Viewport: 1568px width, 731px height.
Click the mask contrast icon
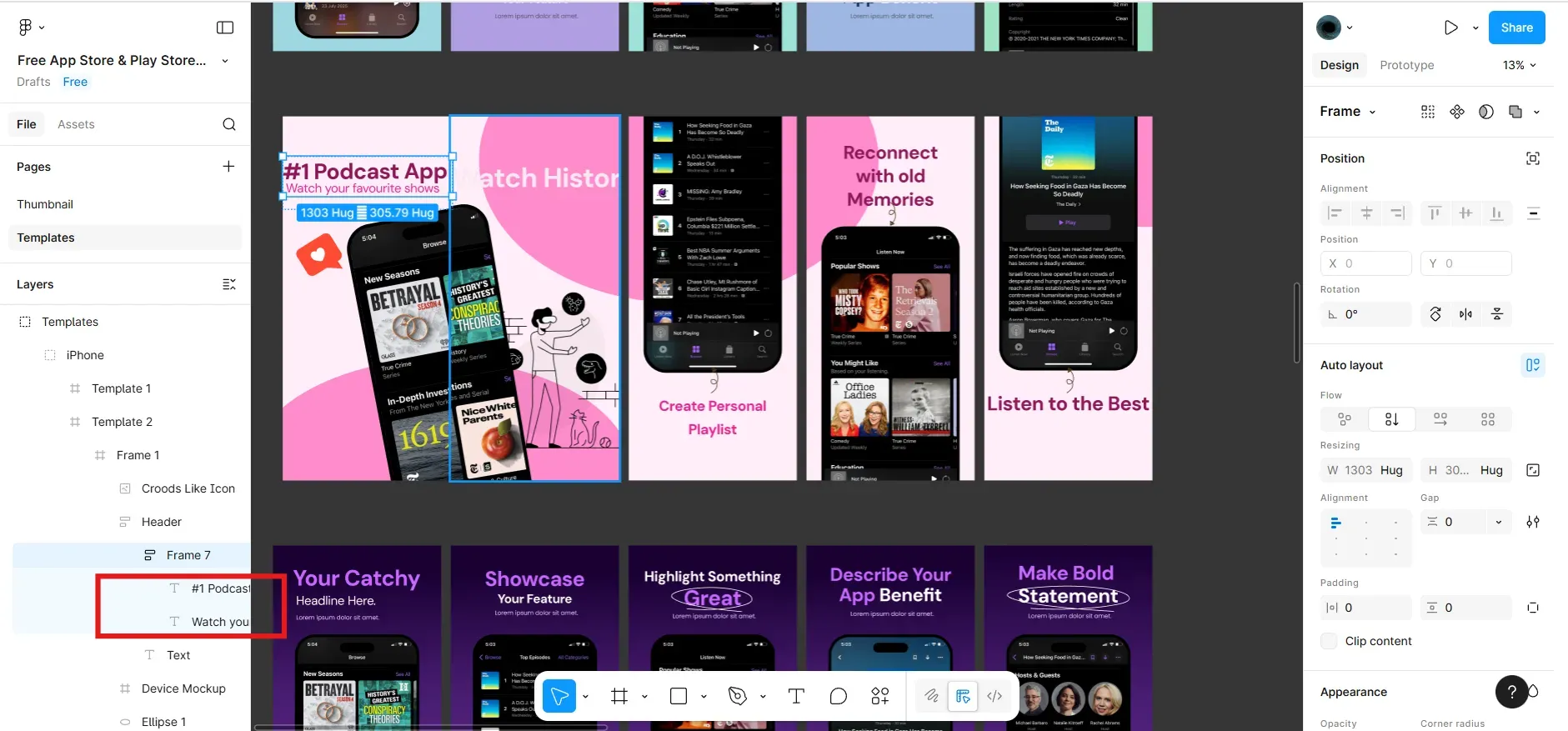(x=1486, y=112)
